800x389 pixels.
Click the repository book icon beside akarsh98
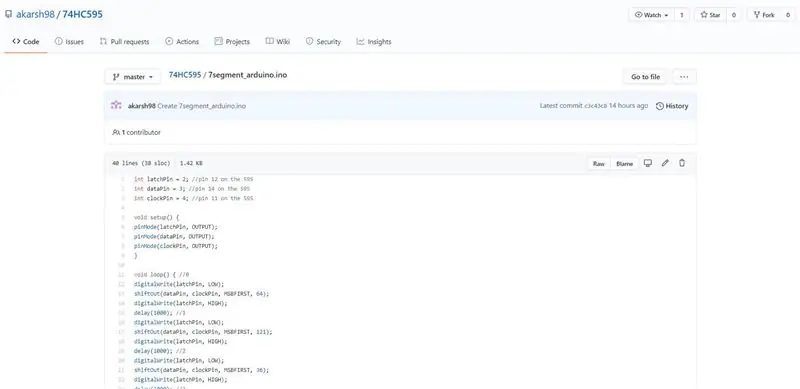8,14
